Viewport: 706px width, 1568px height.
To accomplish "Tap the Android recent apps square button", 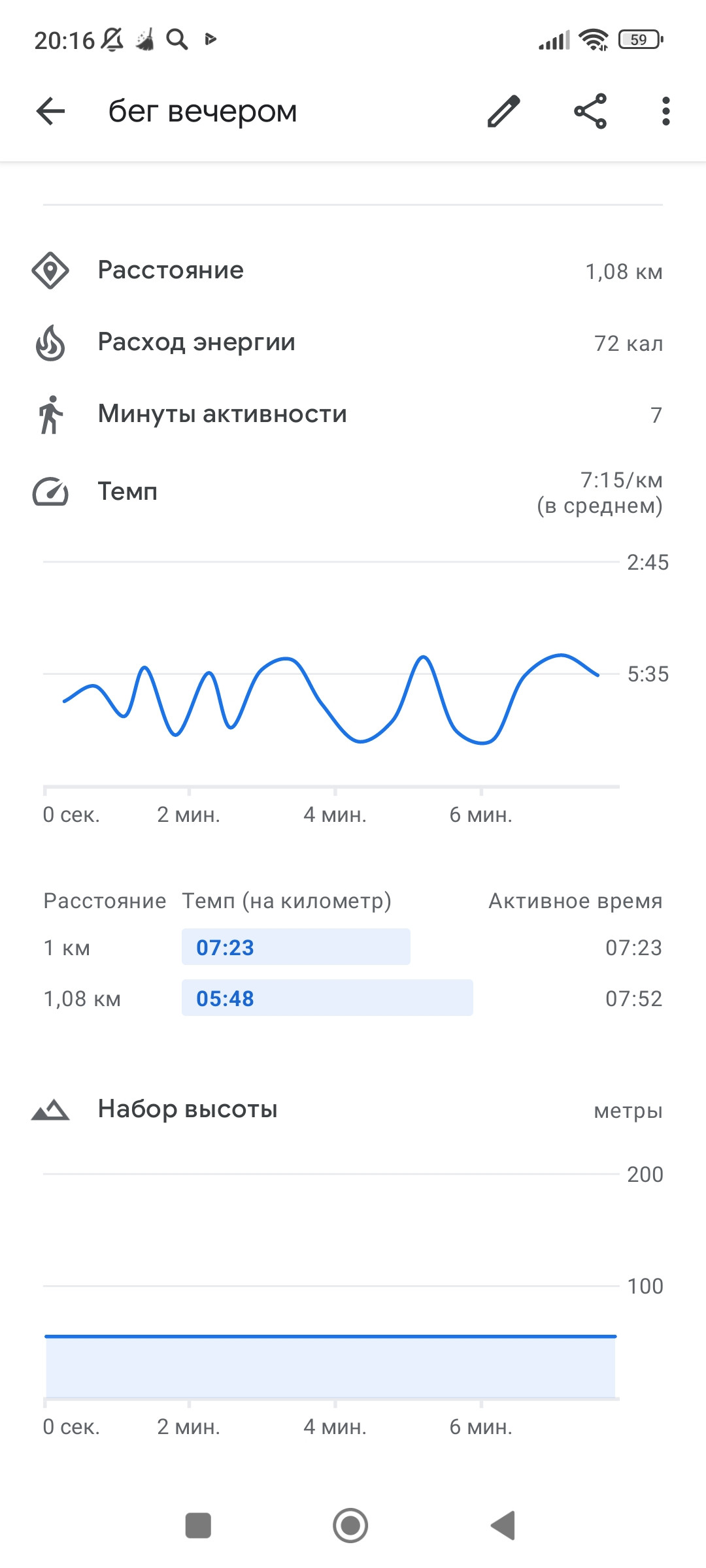I will coord(198,1526).
